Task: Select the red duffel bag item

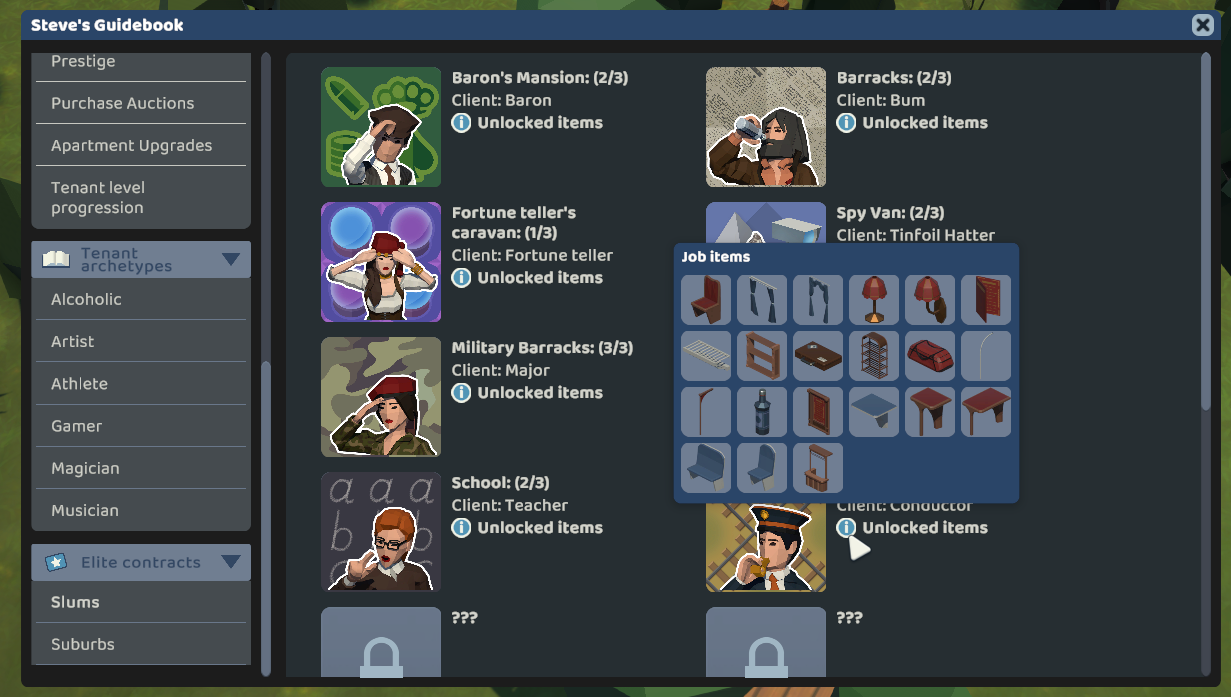Action: 930,356
